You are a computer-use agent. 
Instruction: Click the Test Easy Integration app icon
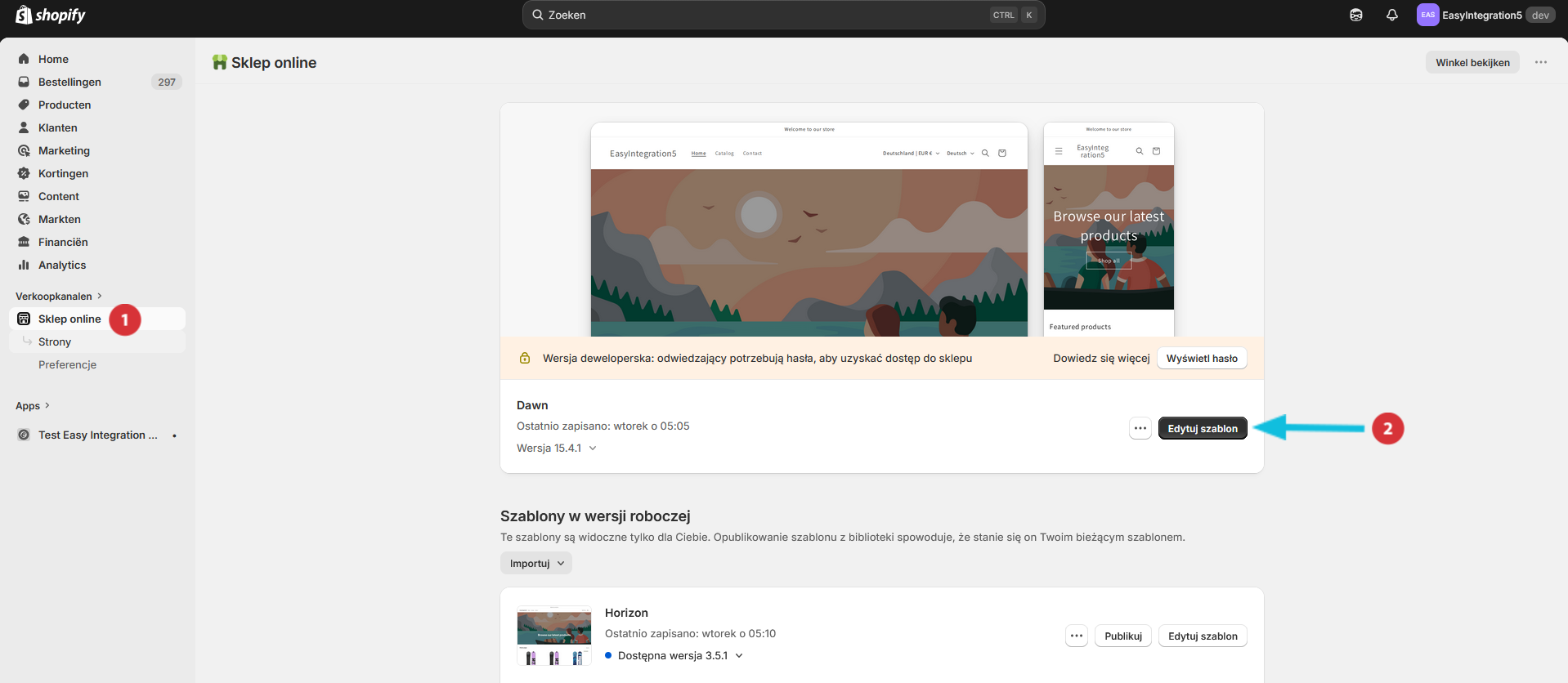point(24,435)
